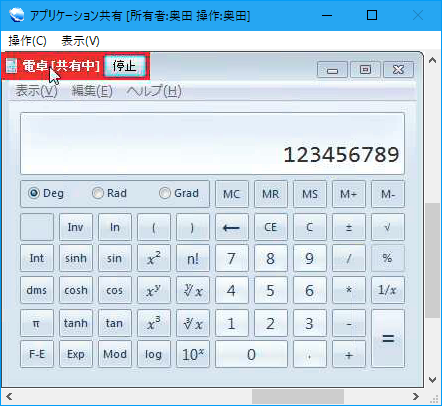Viewport: 442px width, 406px height.
Task: Click the plus-minus sign button
Action: [x=349, y=227]
